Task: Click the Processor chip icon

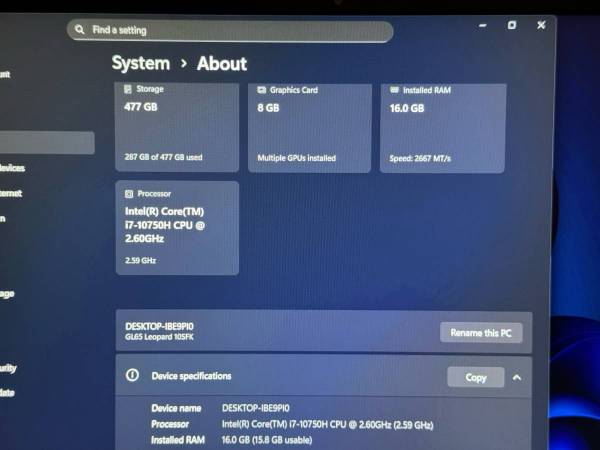Action: coord(129,193)
